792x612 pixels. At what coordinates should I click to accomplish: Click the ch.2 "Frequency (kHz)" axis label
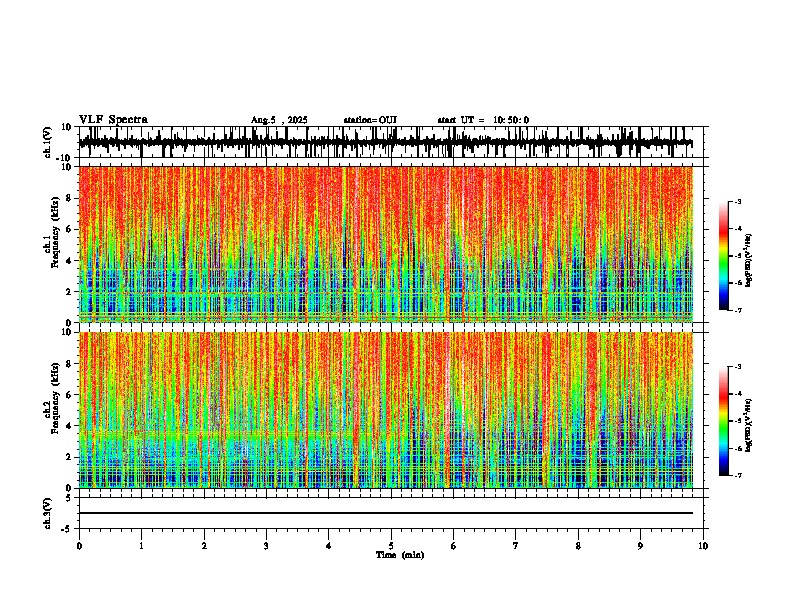click(55, 398)
